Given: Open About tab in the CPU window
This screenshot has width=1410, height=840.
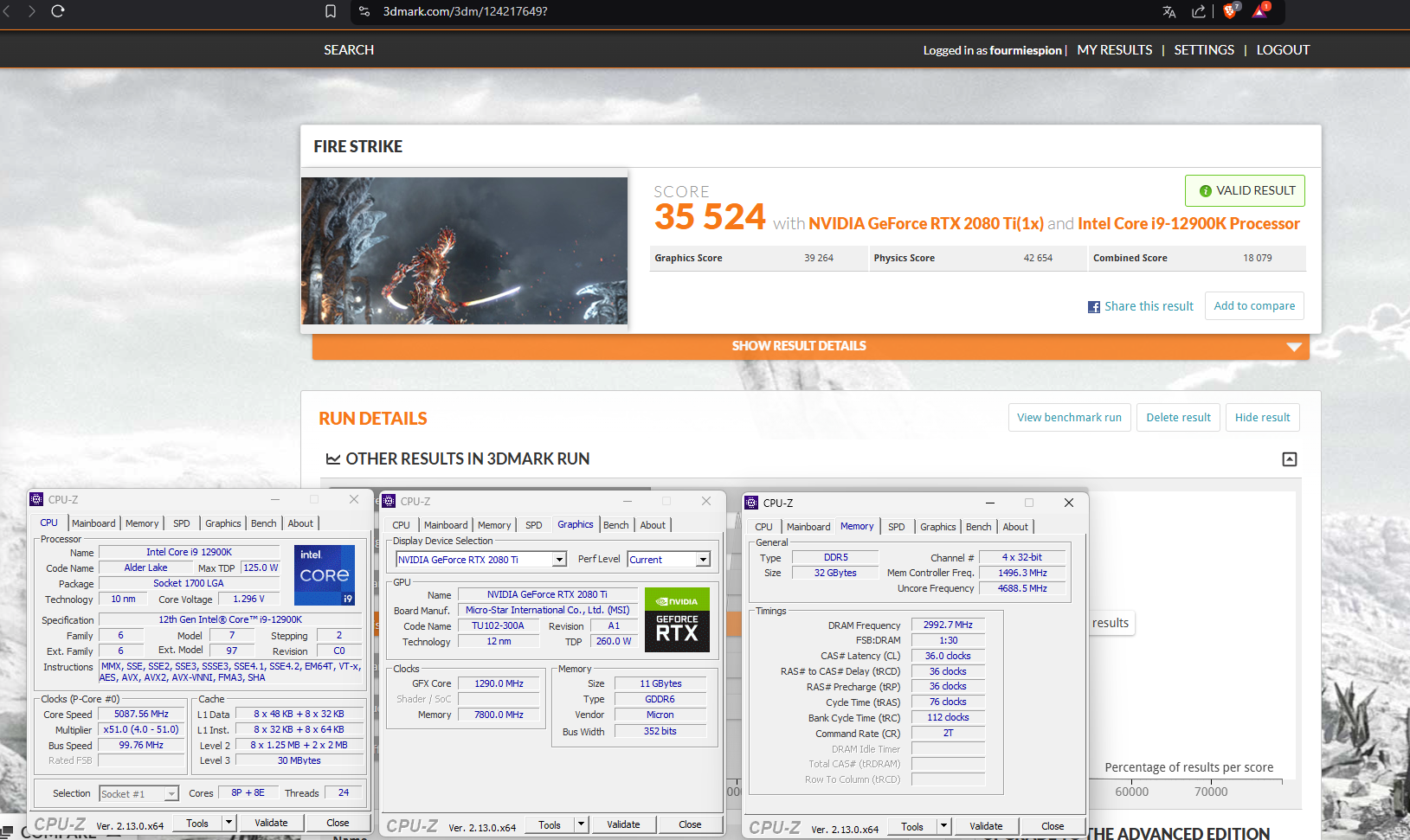Looking at the screenshot, I should (x=300, y=523).
